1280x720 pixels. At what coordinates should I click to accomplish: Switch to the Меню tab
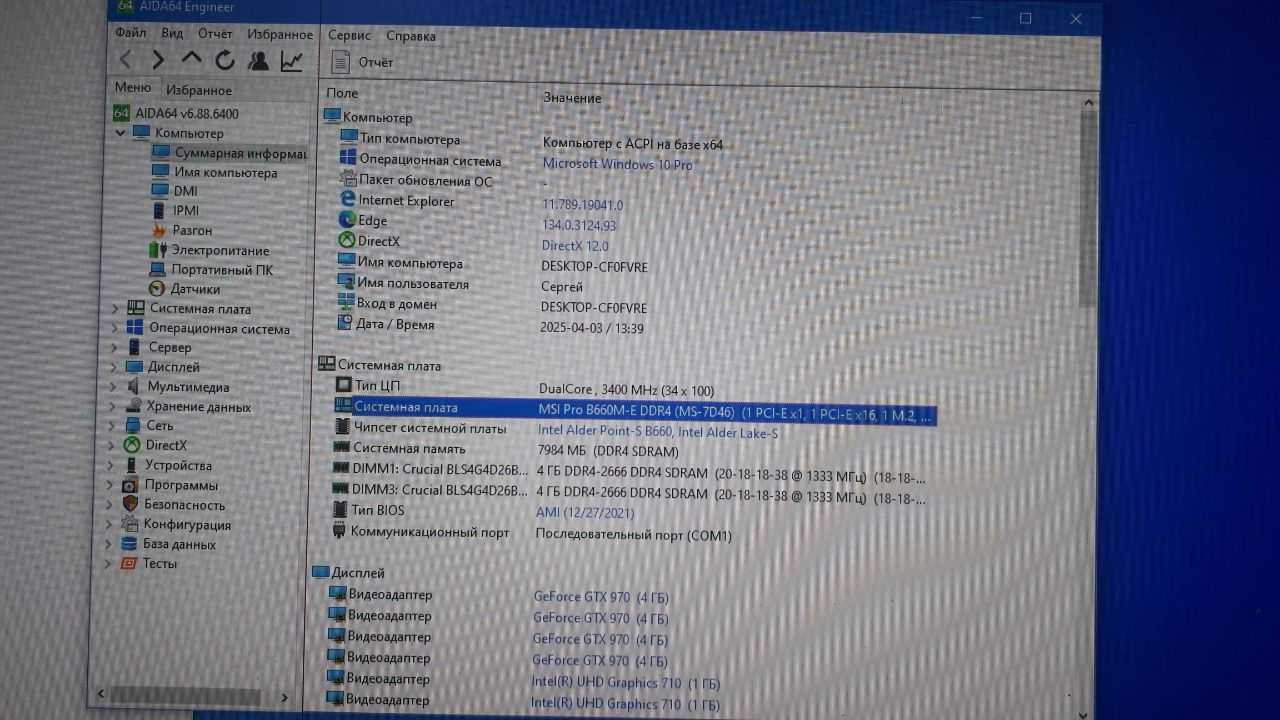pos(133,87)
